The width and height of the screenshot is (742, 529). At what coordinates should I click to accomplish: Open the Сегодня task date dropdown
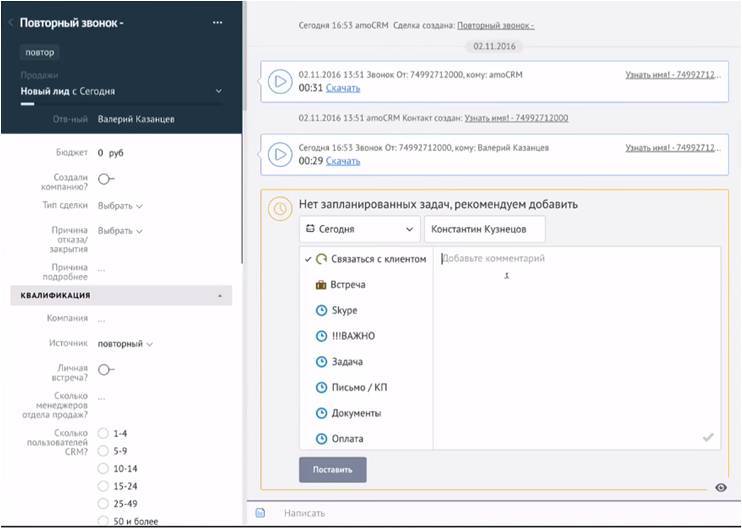coord(358,229)
